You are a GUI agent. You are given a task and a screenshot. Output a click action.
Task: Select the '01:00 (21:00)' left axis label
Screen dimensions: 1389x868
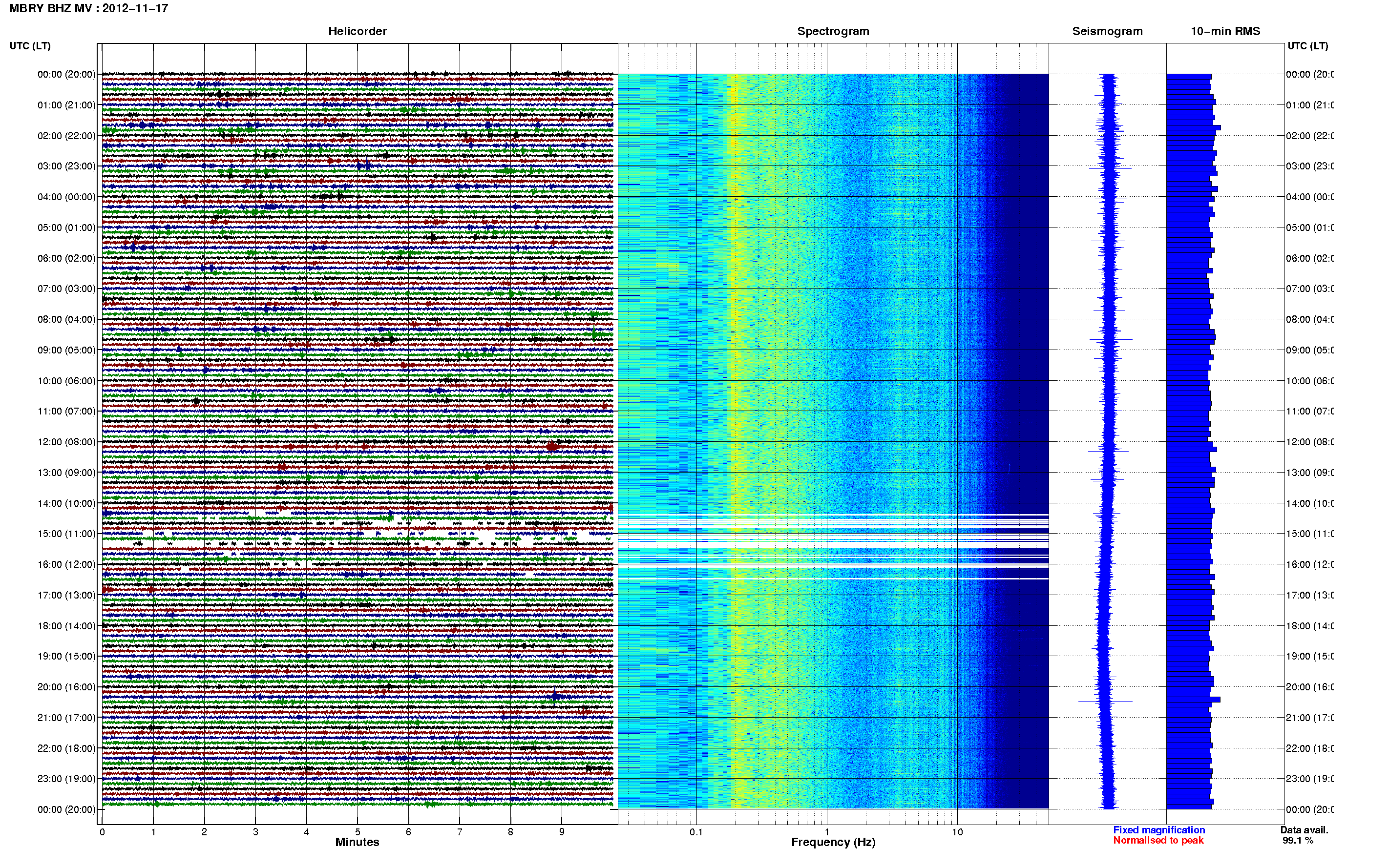[x=66, y=105]
